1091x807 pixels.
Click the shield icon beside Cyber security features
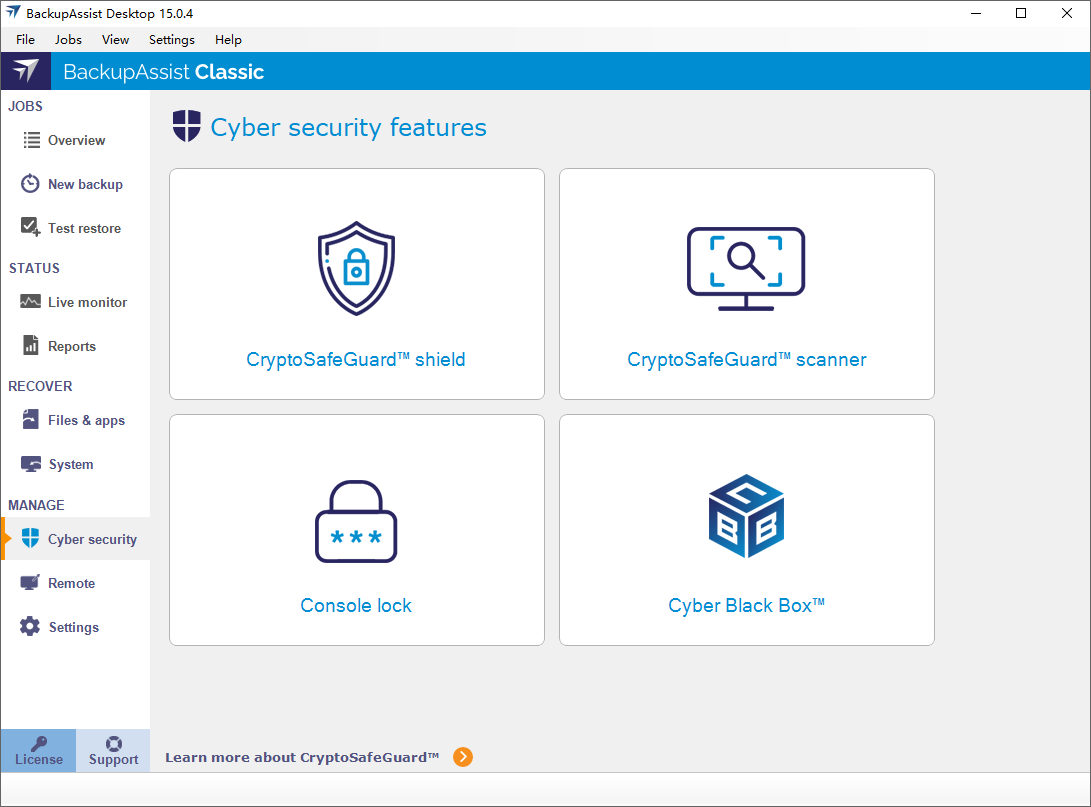186,126
